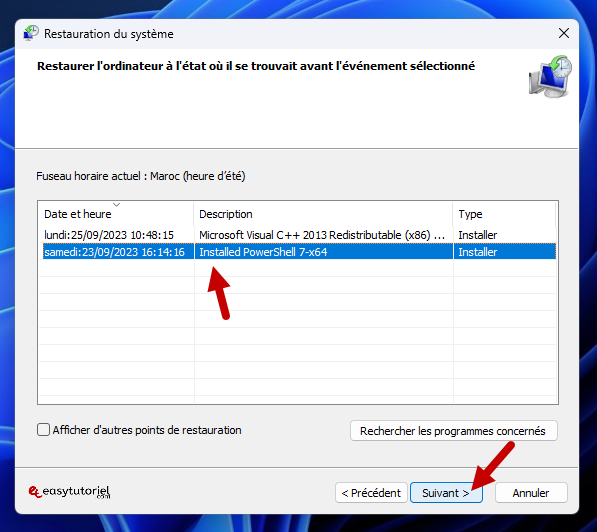Continue with the Suivant button
The height and width of the screenshot is (532, 597).
446,493
